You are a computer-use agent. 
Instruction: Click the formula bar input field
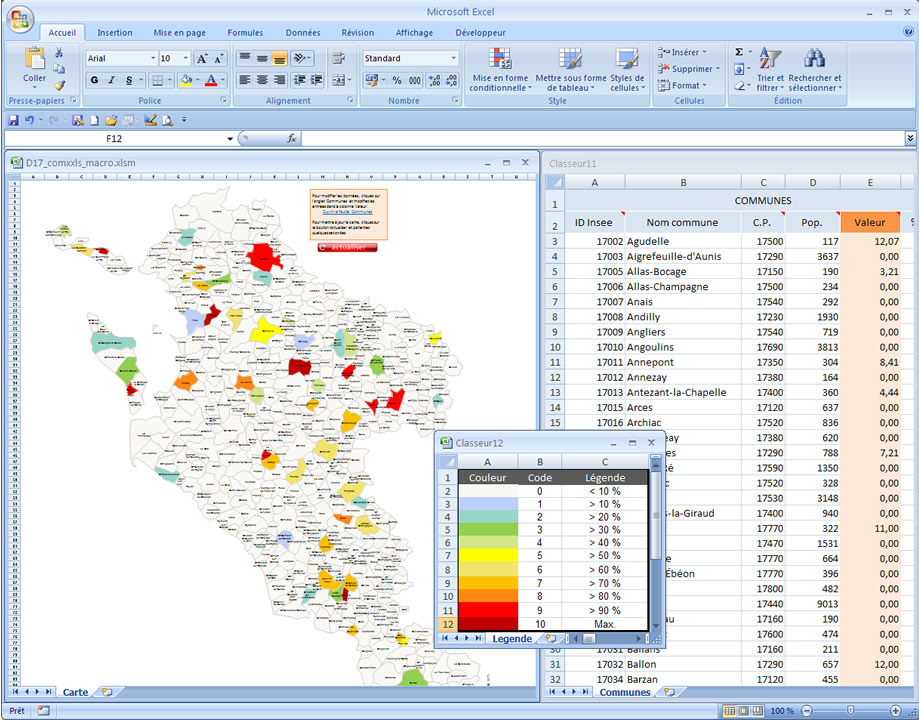tap(603, 138)
